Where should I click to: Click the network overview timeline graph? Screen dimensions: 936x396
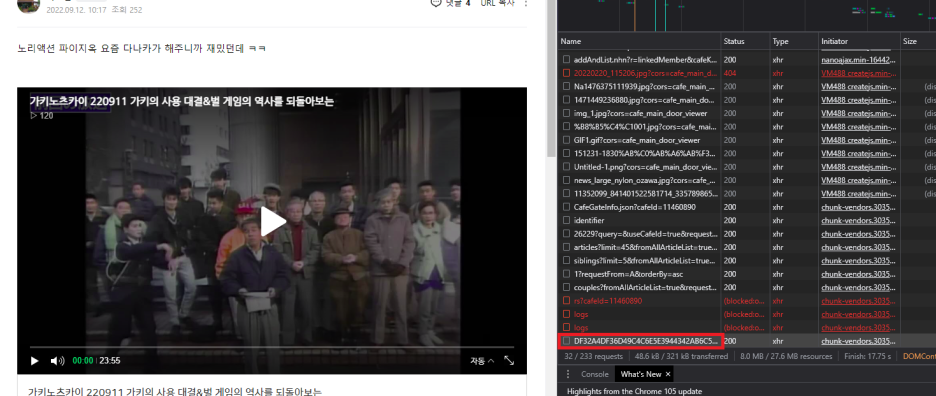[746, 16]
